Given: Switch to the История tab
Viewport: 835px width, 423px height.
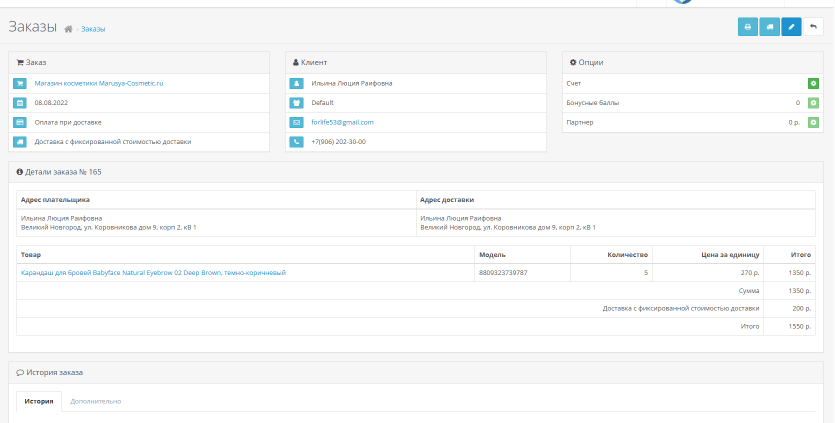Looking at the screenshot, I should tap(39, 401).
